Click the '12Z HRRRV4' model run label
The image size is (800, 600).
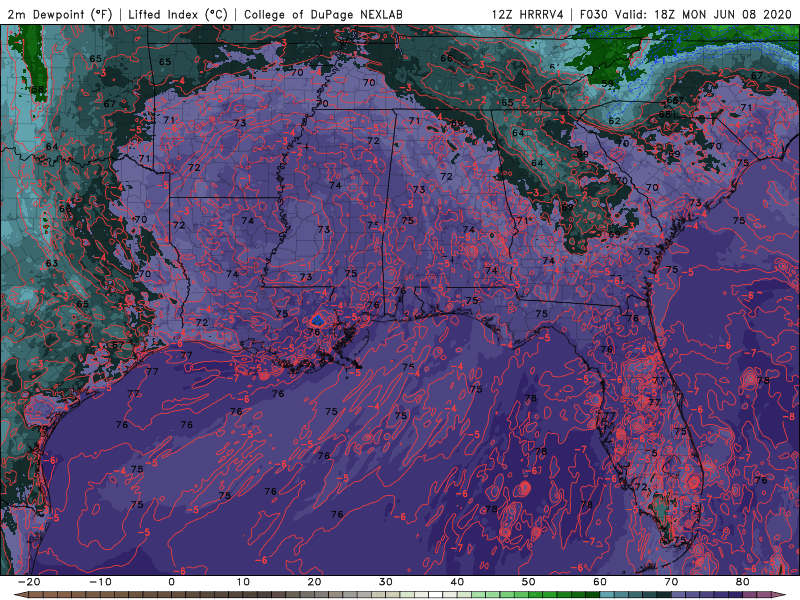[528, 14]
